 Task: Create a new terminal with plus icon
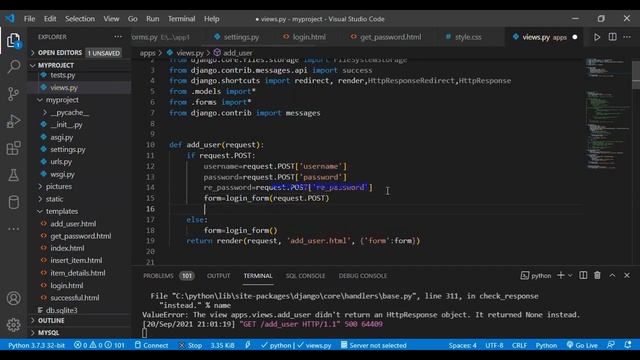(x=560, y=276)
